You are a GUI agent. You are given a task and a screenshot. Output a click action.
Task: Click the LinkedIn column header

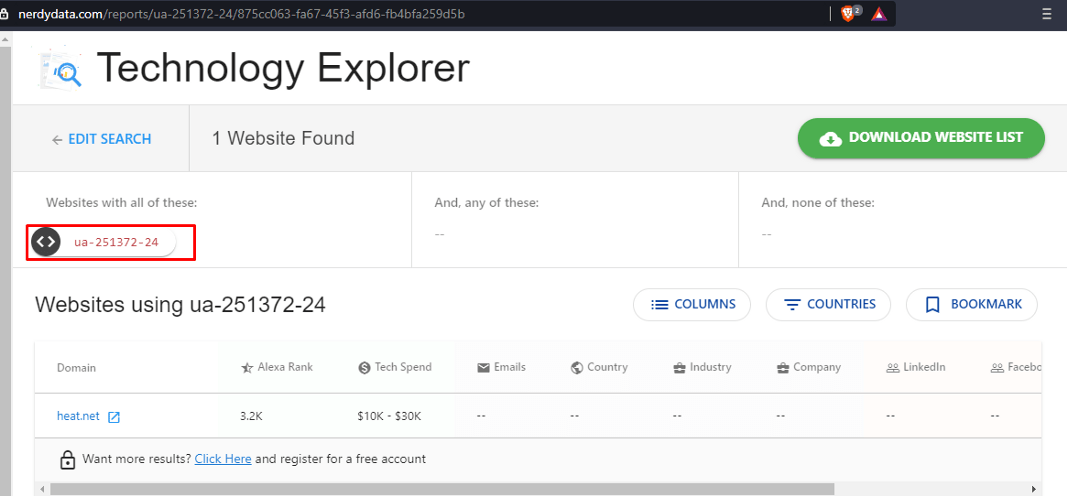tap(916, 367)
